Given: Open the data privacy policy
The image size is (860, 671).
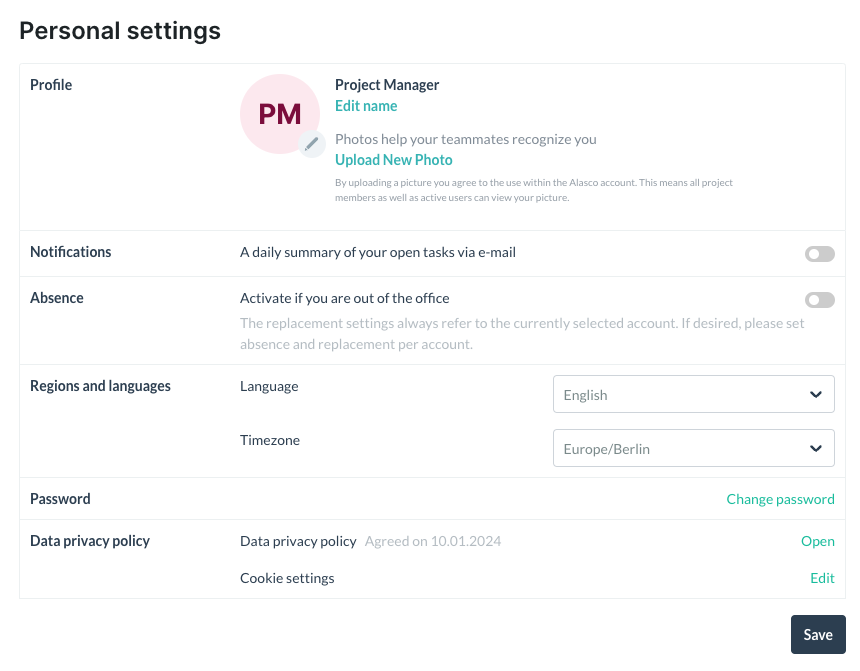Looking at the screenshot, I should point(817,541).
